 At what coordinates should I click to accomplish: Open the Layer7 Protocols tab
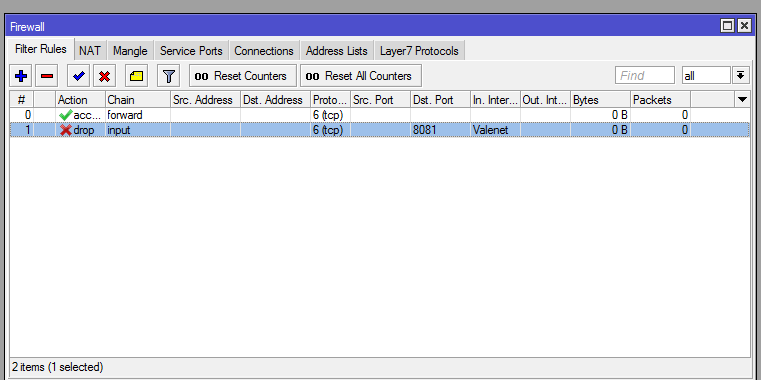(419, 51)
